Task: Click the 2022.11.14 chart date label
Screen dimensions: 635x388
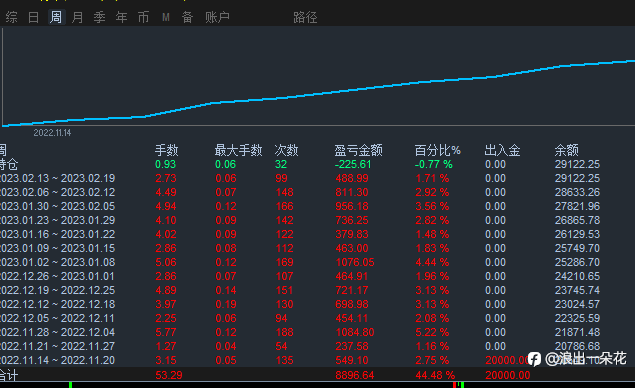Action: pos(52,133)
